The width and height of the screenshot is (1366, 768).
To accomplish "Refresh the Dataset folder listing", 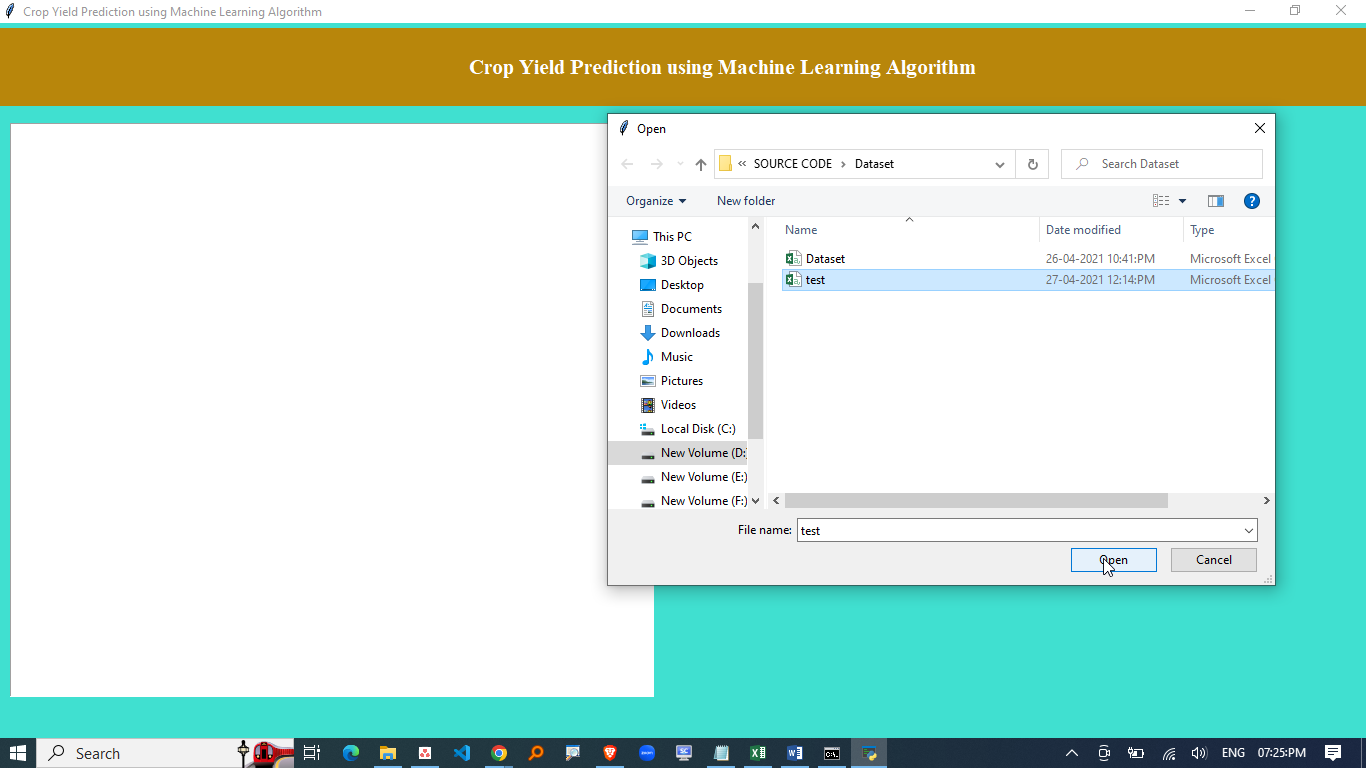I will tap(1032, 165).
